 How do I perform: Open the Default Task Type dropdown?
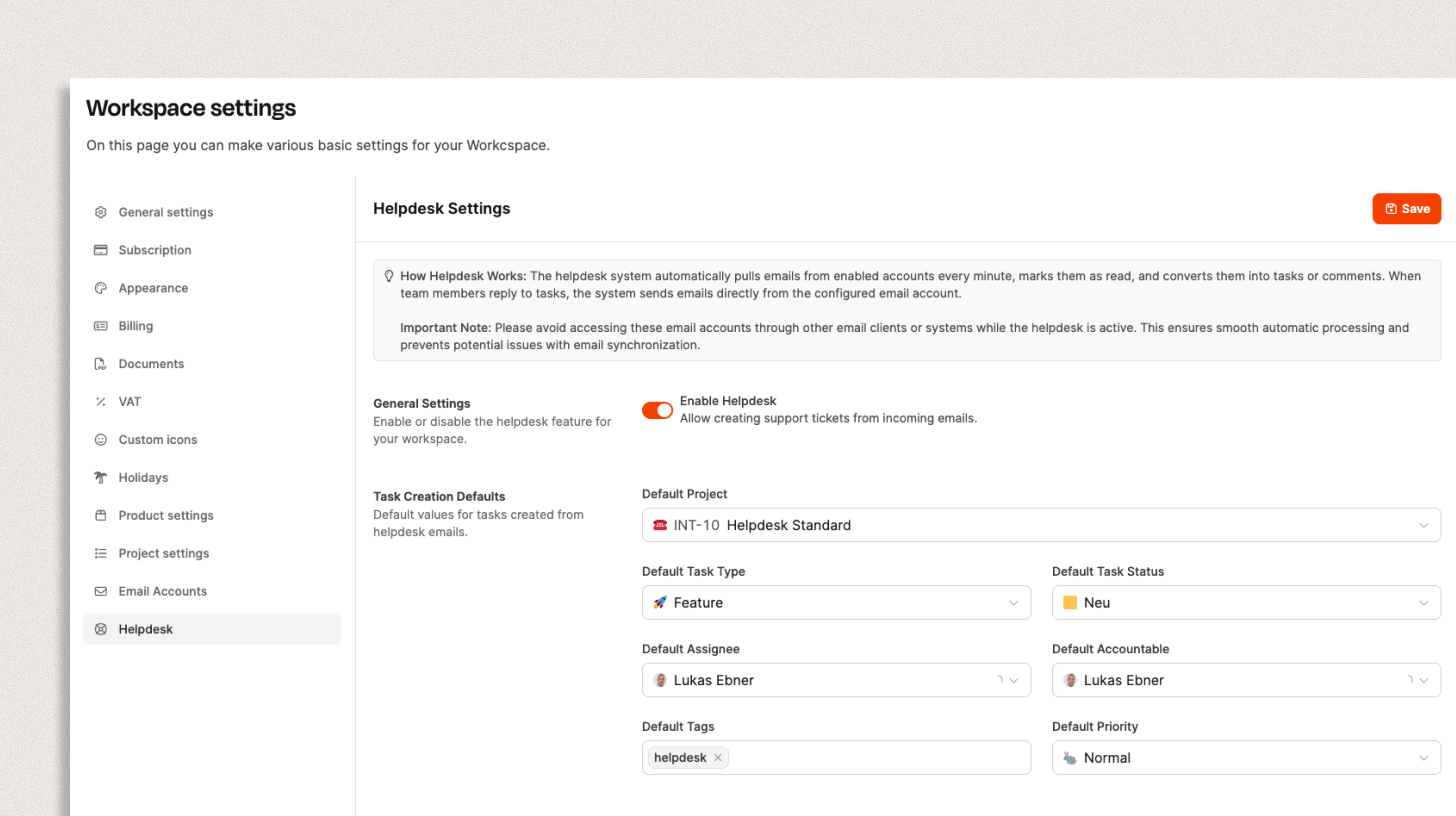(835, 603)
